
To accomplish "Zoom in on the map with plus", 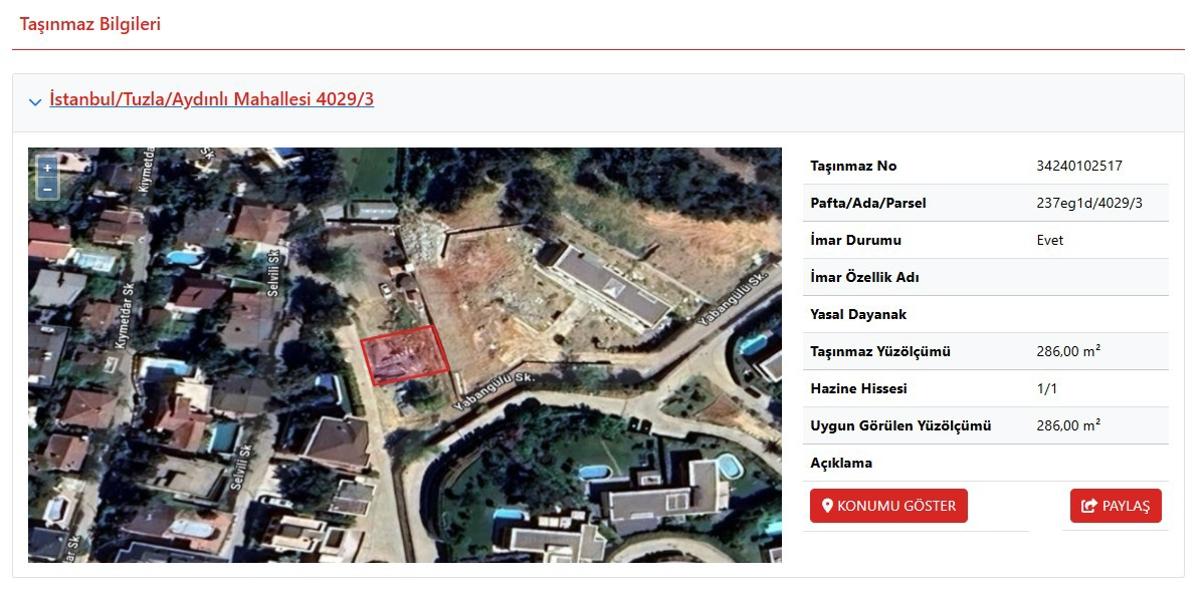I will click(46, 168).
